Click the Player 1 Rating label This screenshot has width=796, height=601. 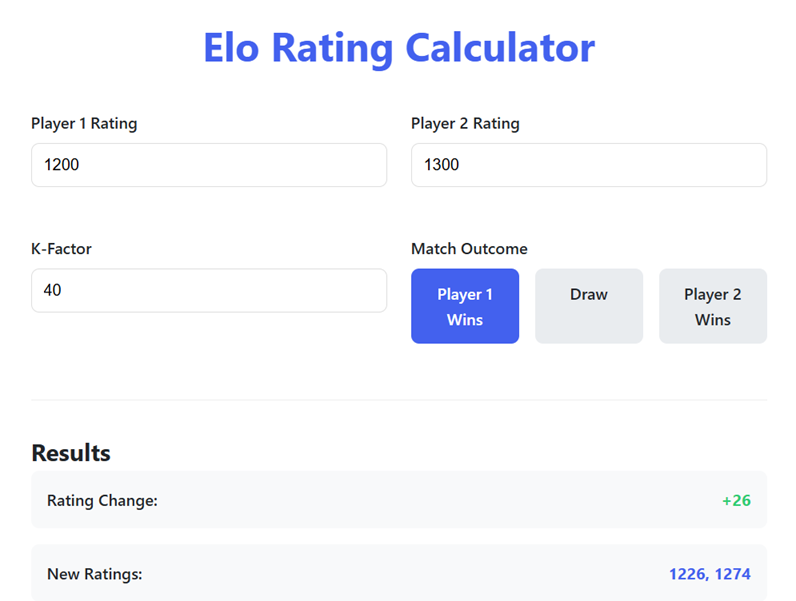coord(84,124)
